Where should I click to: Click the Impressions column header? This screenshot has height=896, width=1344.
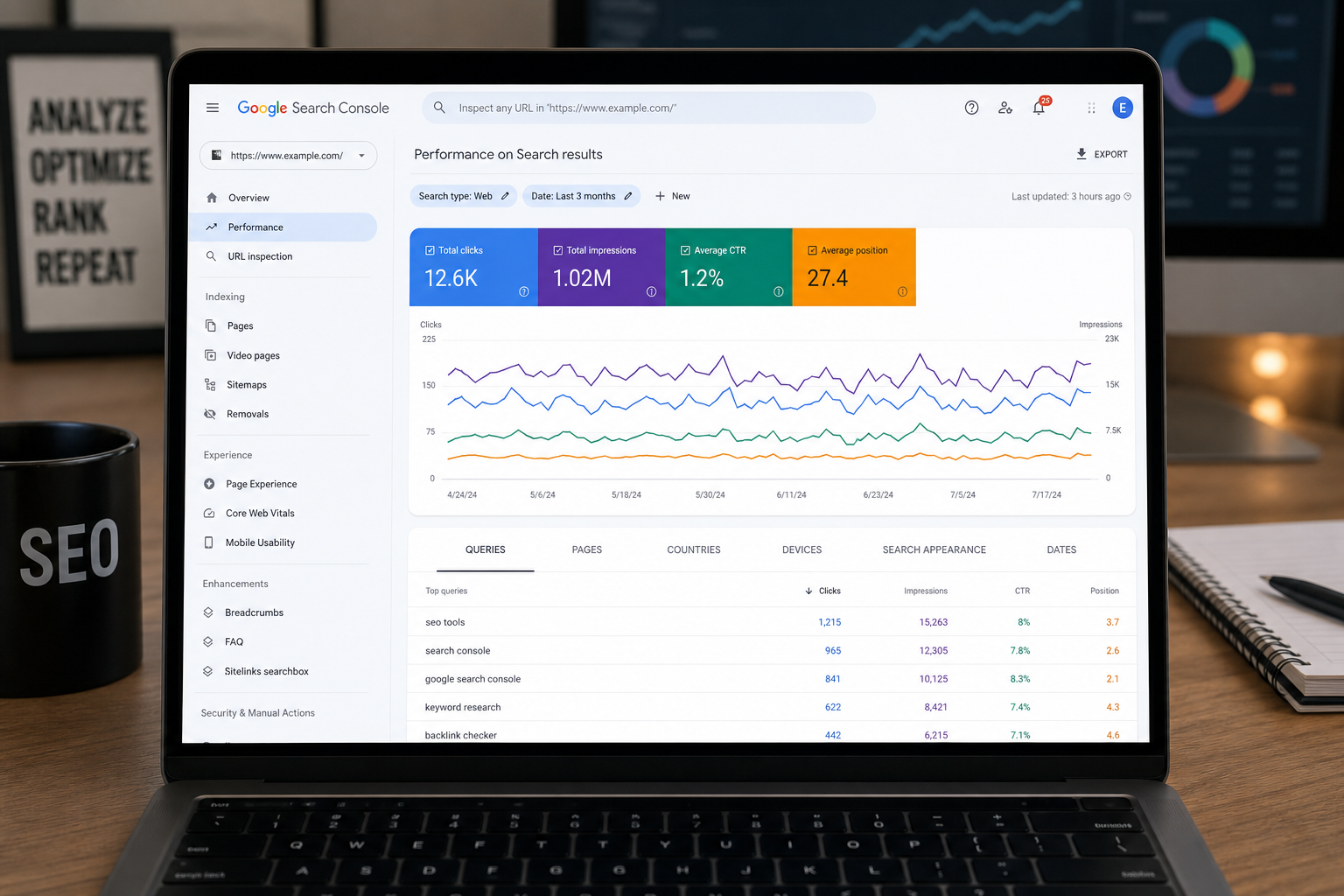click(x=926, y=591)
